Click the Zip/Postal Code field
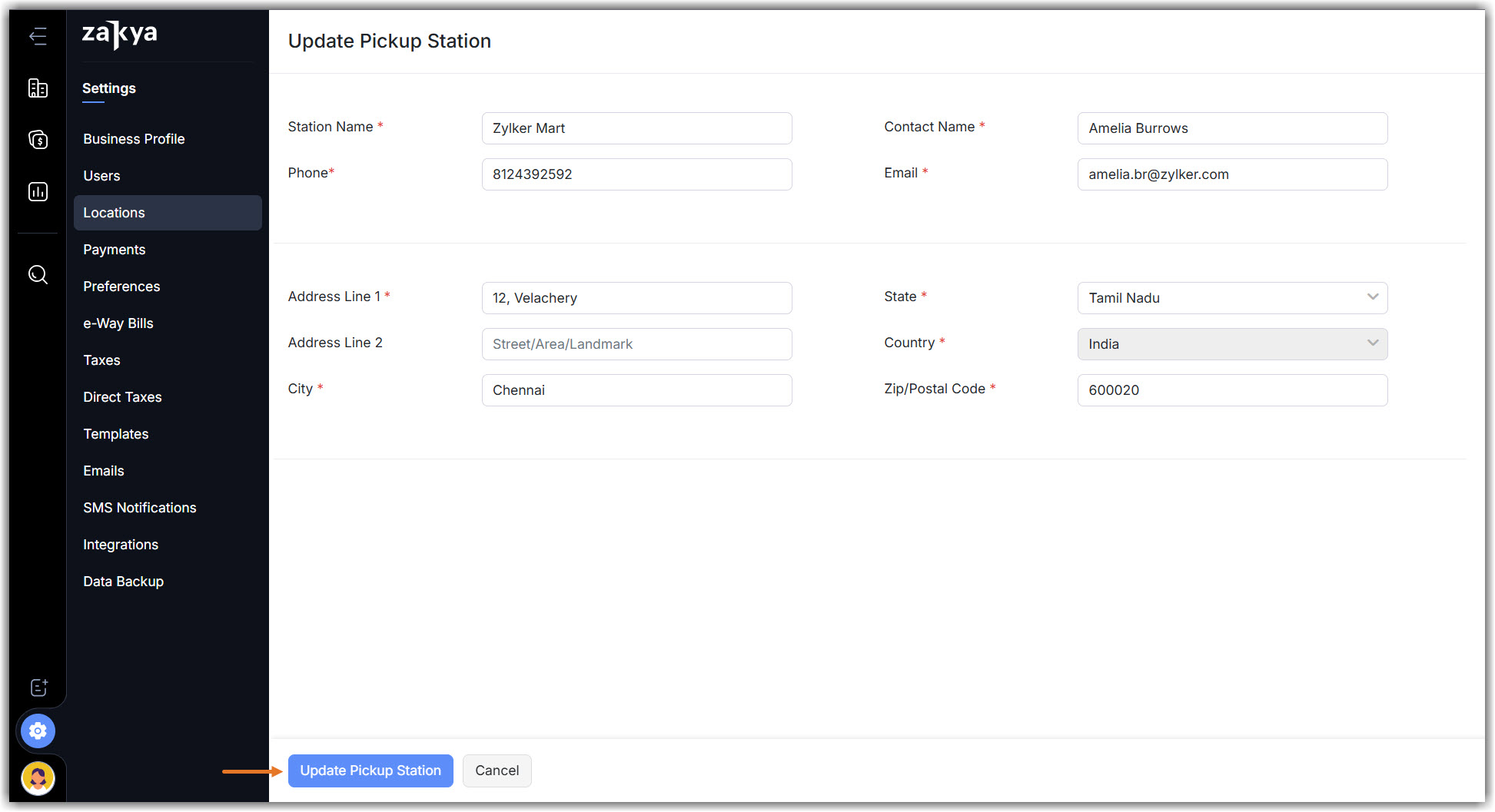This screenshot has height=812, width=1495. pyautogui.click(x=1232, y=390)
